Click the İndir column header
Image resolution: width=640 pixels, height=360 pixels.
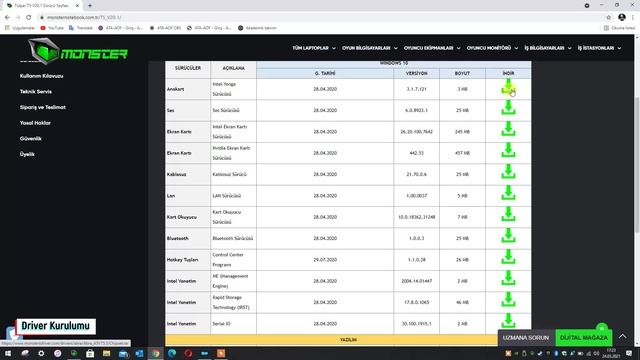pos(508,73)
